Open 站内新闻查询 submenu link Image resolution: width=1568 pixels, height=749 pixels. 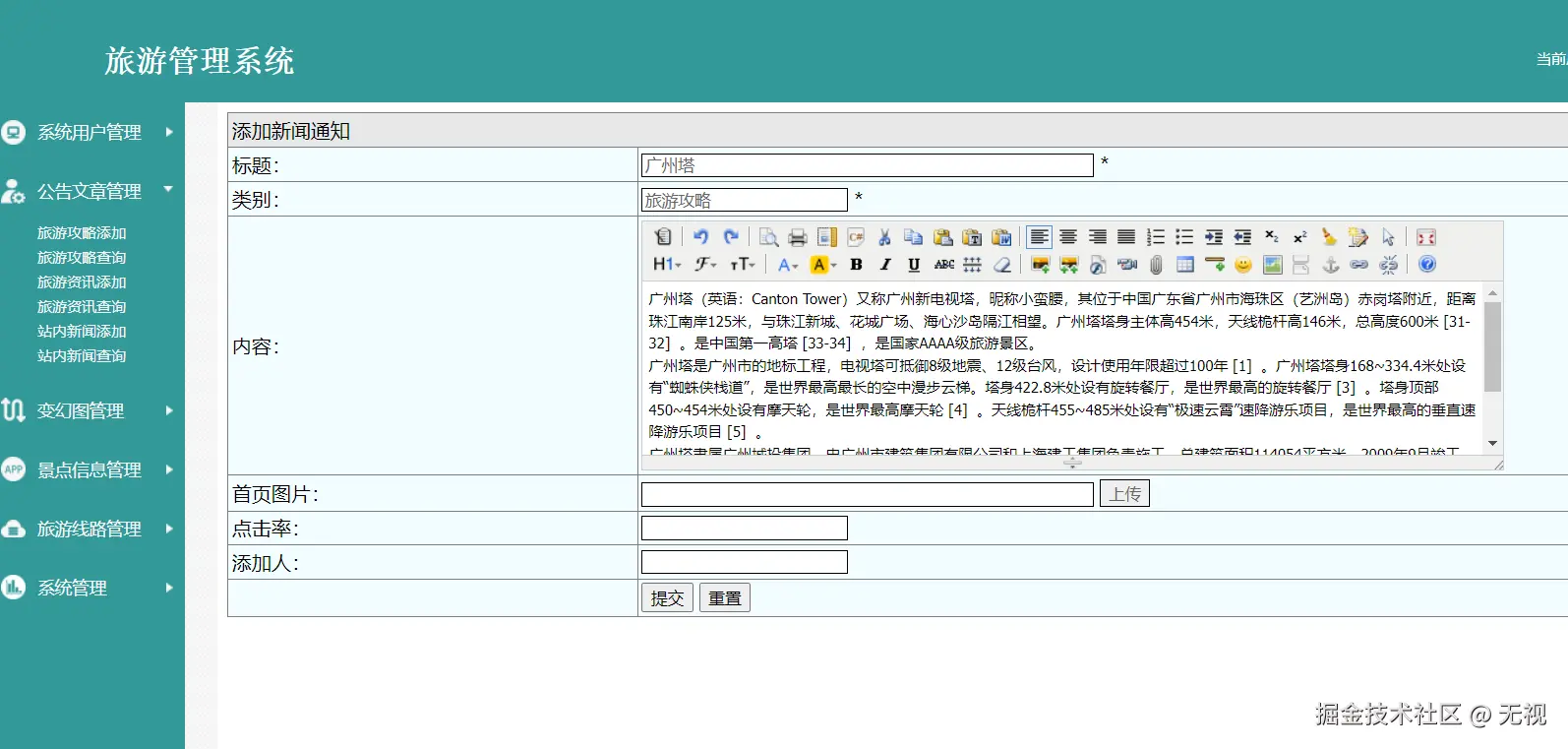pos(82,356)
